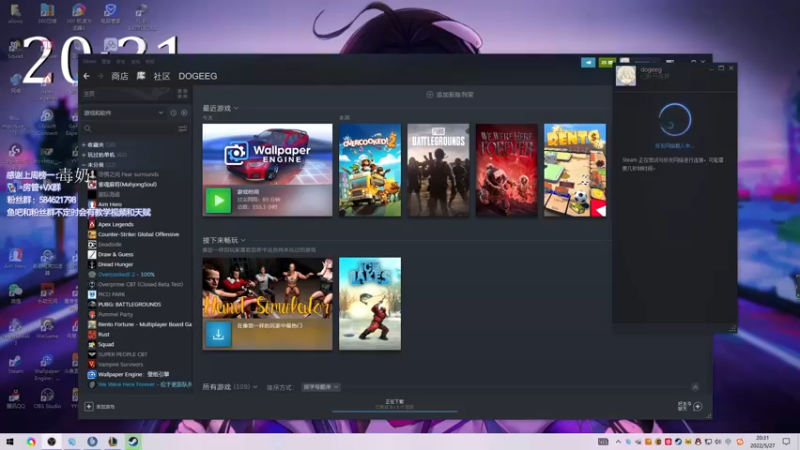The image size is (800, 450).
Task: Select Dread Hunger in game list
Action: pos(115,264)
